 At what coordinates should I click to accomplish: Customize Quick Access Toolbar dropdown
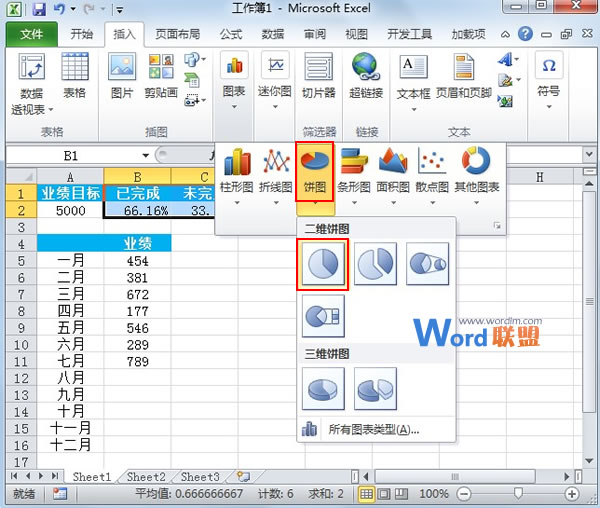119,10
